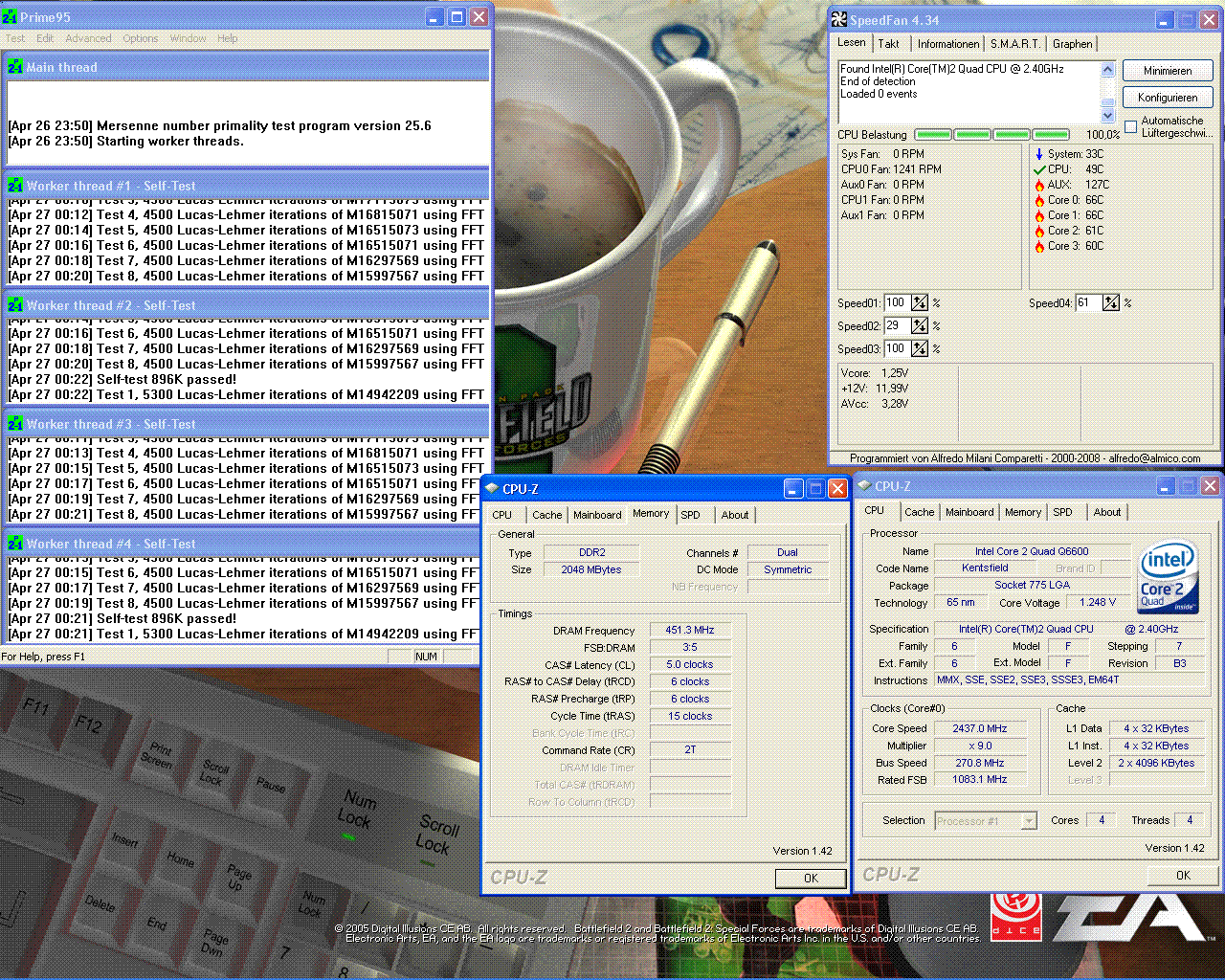
Task: Click the Minimieren button in SpeedFan
Action: point(1168,71)
